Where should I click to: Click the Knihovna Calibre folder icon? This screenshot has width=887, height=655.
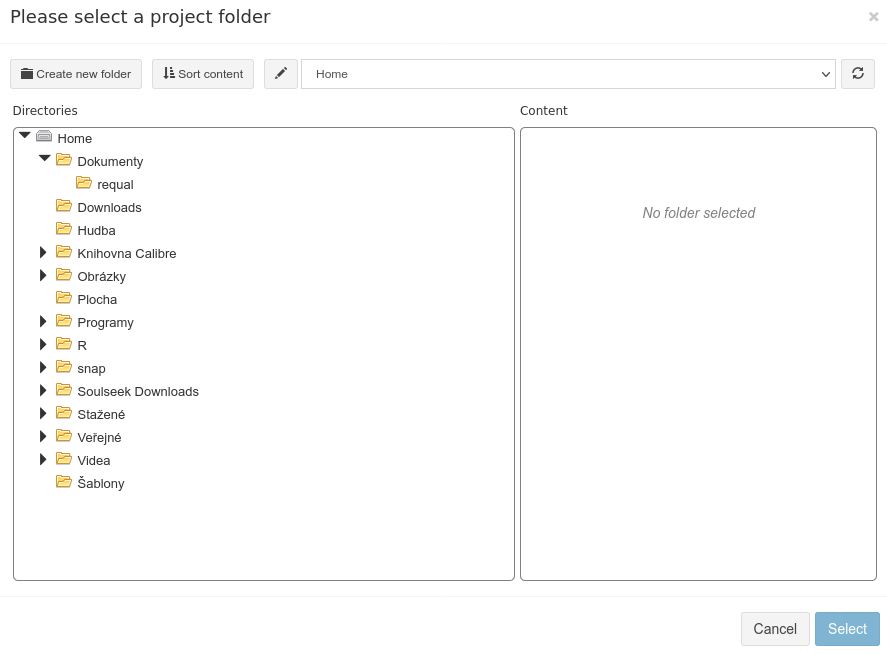coord(64,252)
